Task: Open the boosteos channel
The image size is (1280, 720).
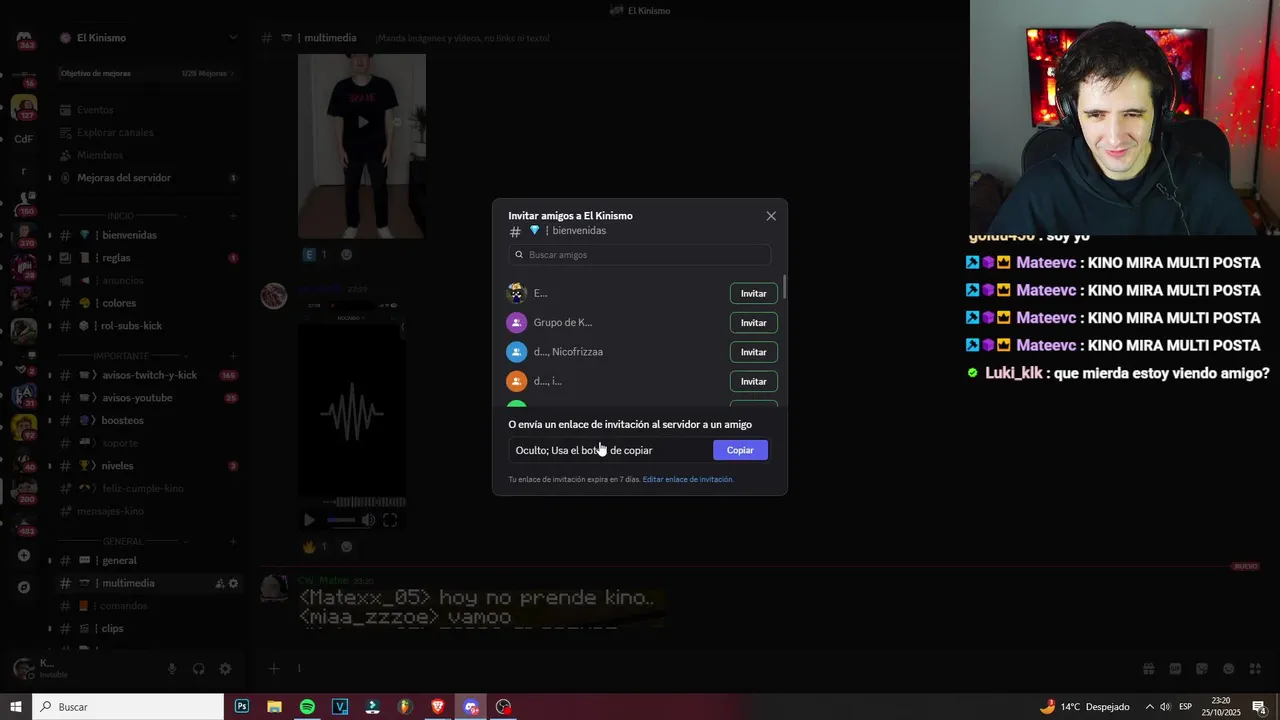Action: pos(148,421)
